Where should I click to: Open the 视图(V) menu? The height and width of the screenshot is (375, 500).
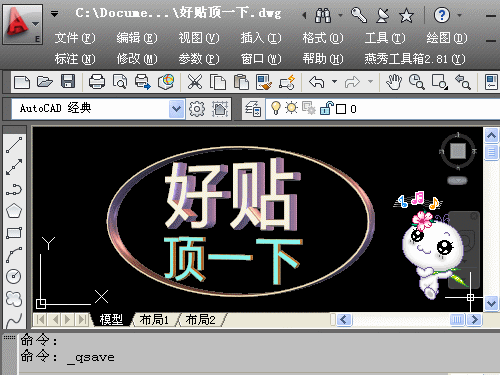click(x=199, y=38)
